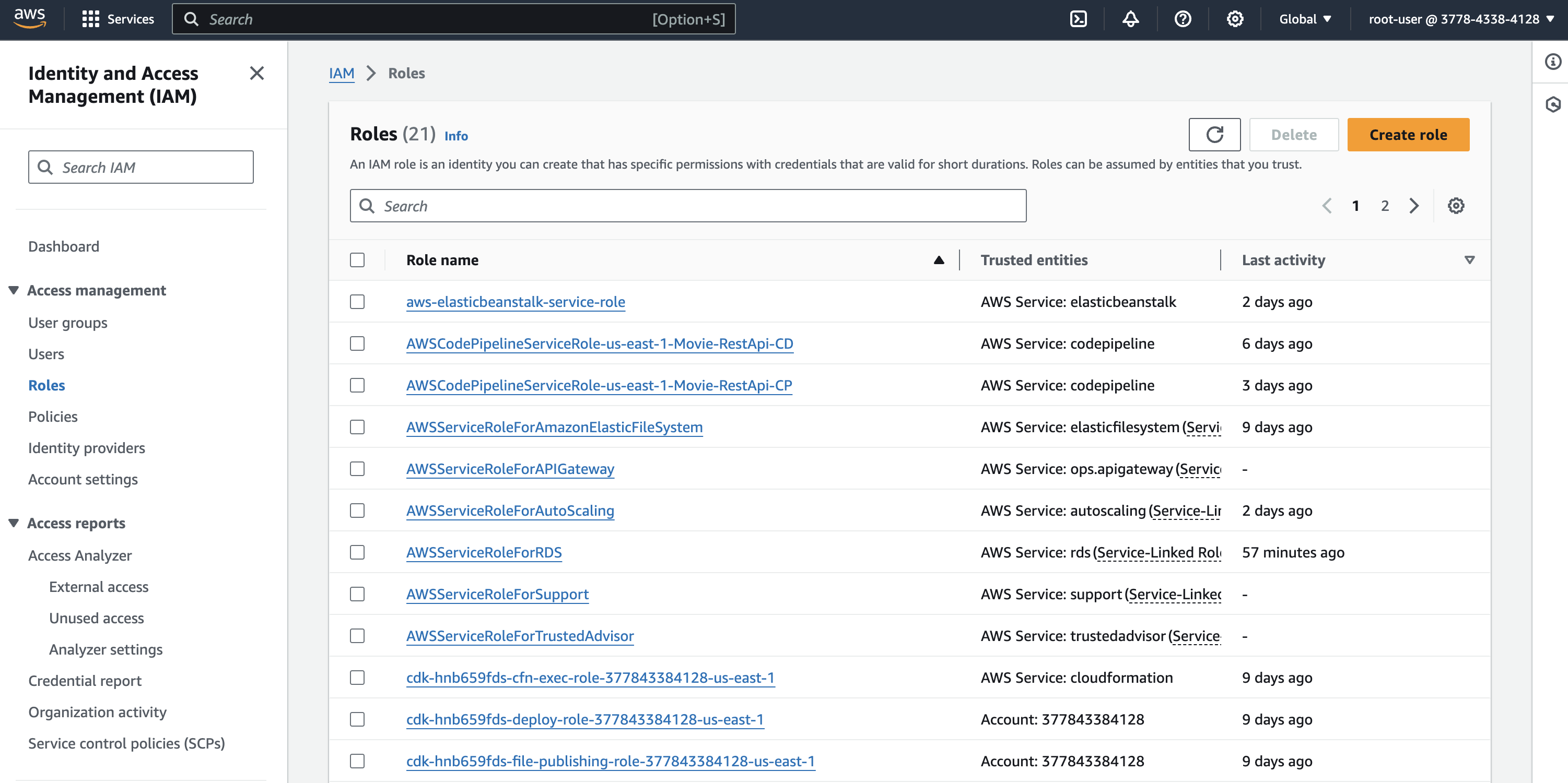This screenshot has width=1568, height=783.
Task: Click the refresh roles button
Action: point(1214,135)
